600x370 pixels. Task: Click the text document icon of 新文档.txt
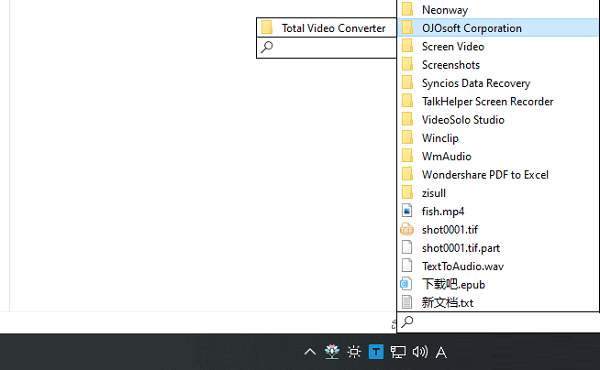point(407,302)
